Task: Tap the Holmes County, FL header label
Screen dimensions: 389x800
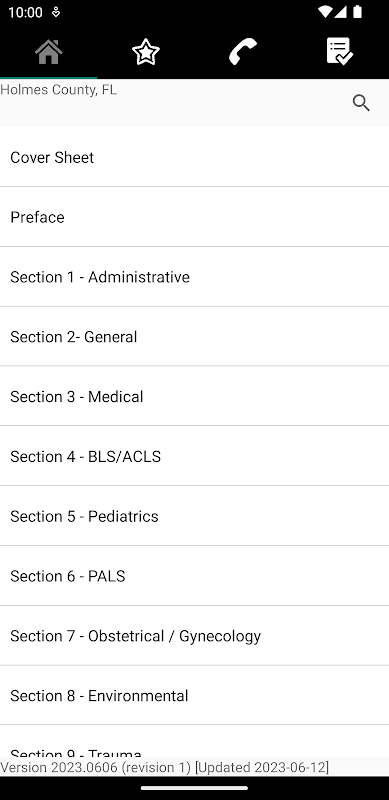Action: coord(58,90)
